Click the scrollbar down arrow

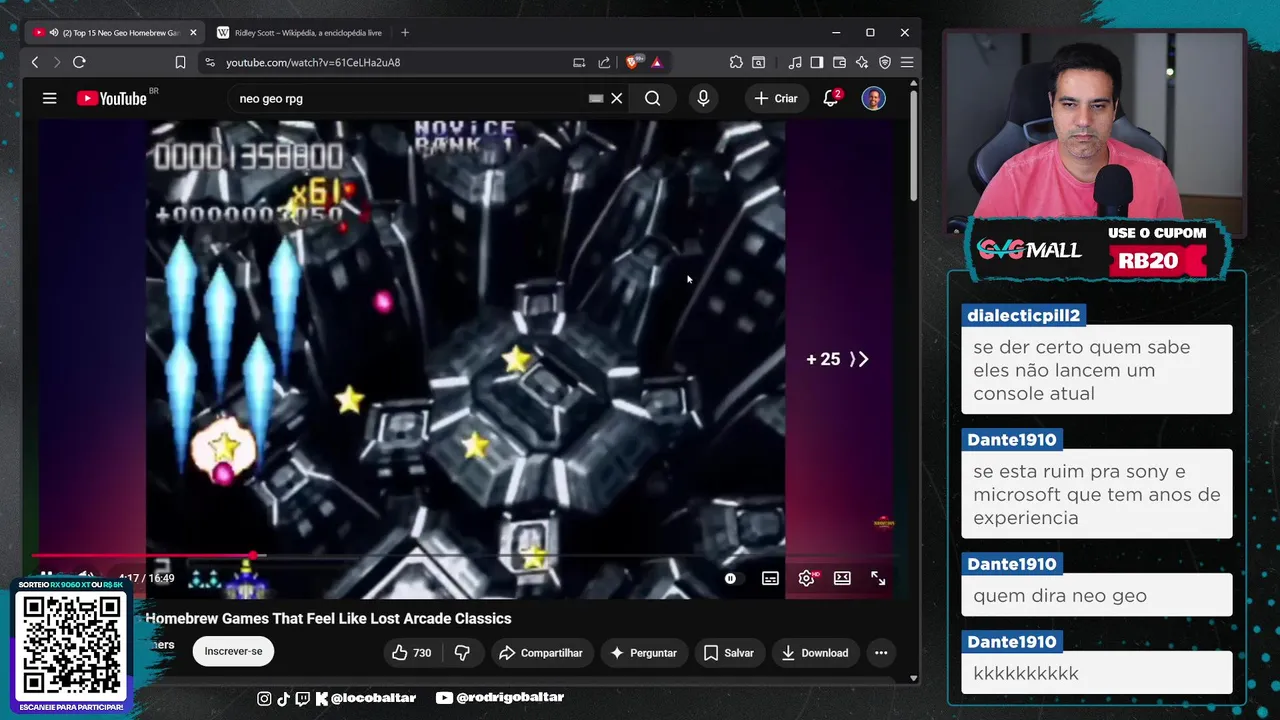coord(913,678)
